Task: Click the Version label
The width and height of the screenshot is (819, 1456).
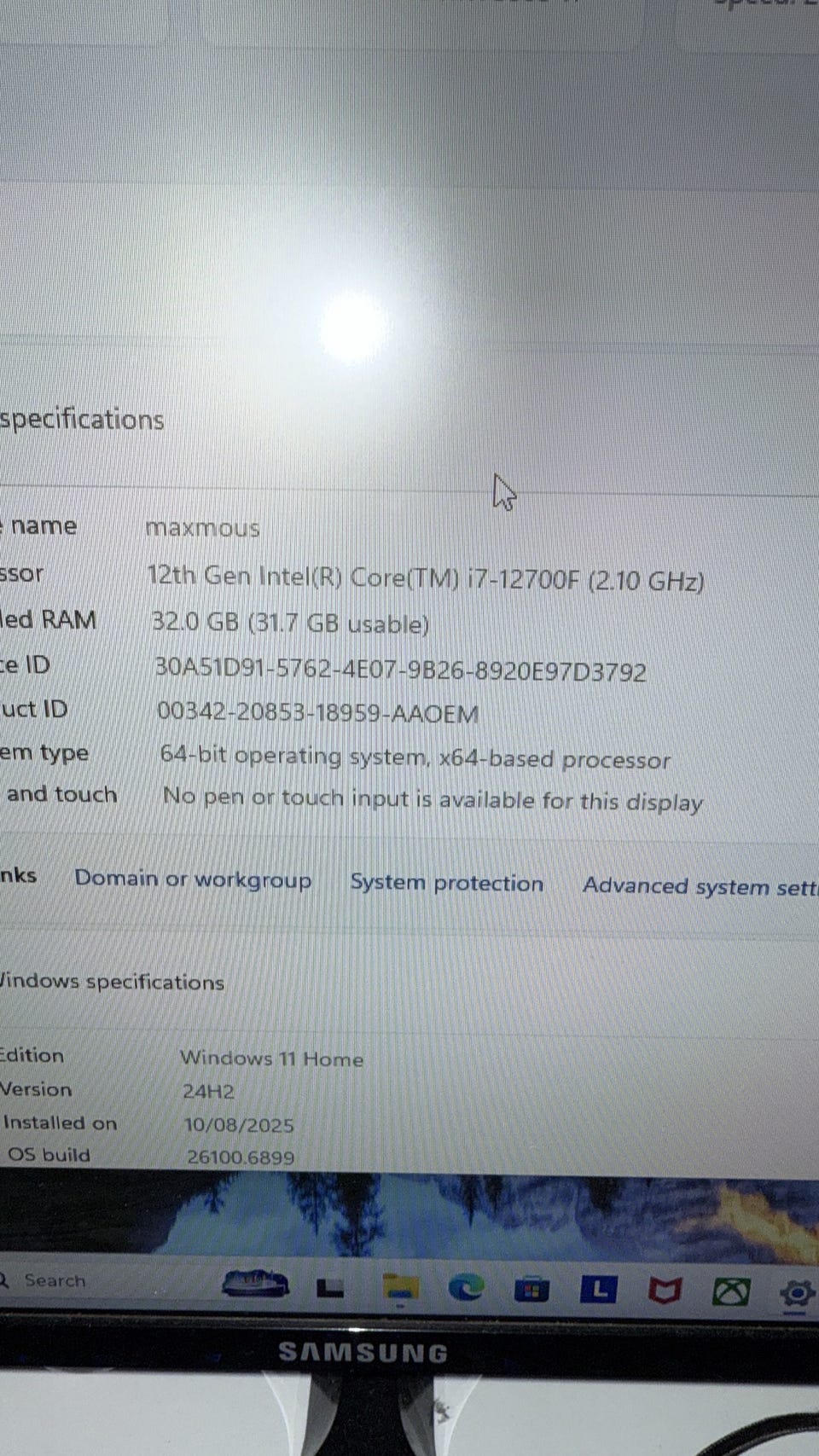Action: 36,1089
